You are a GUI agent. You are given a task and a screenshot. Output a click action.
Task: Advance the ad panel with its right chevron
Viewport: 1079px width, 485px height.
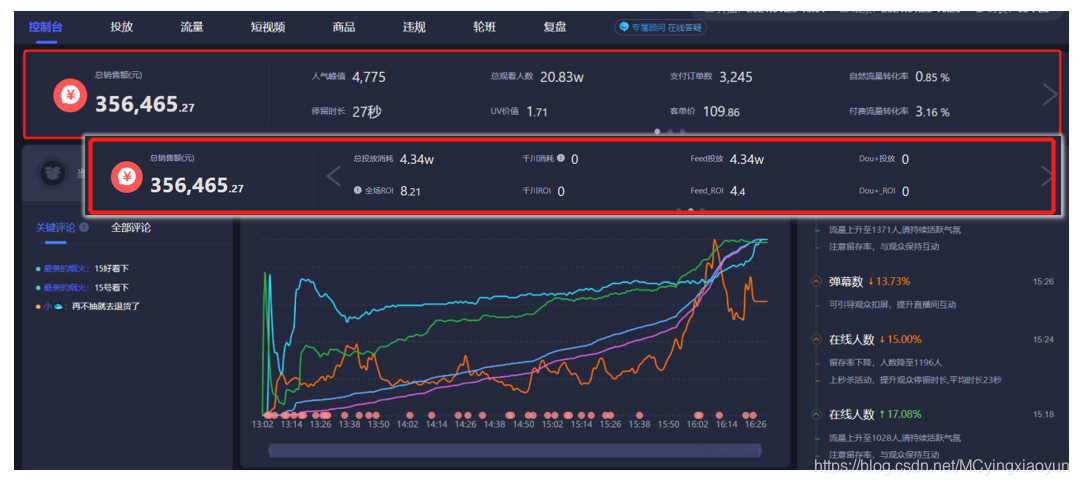pos(1047,176)
